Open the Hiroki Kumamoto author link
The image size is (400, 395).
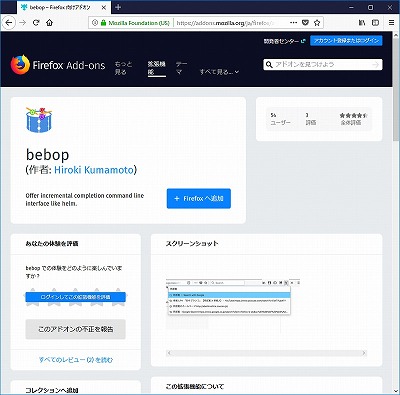pos(94,170)
